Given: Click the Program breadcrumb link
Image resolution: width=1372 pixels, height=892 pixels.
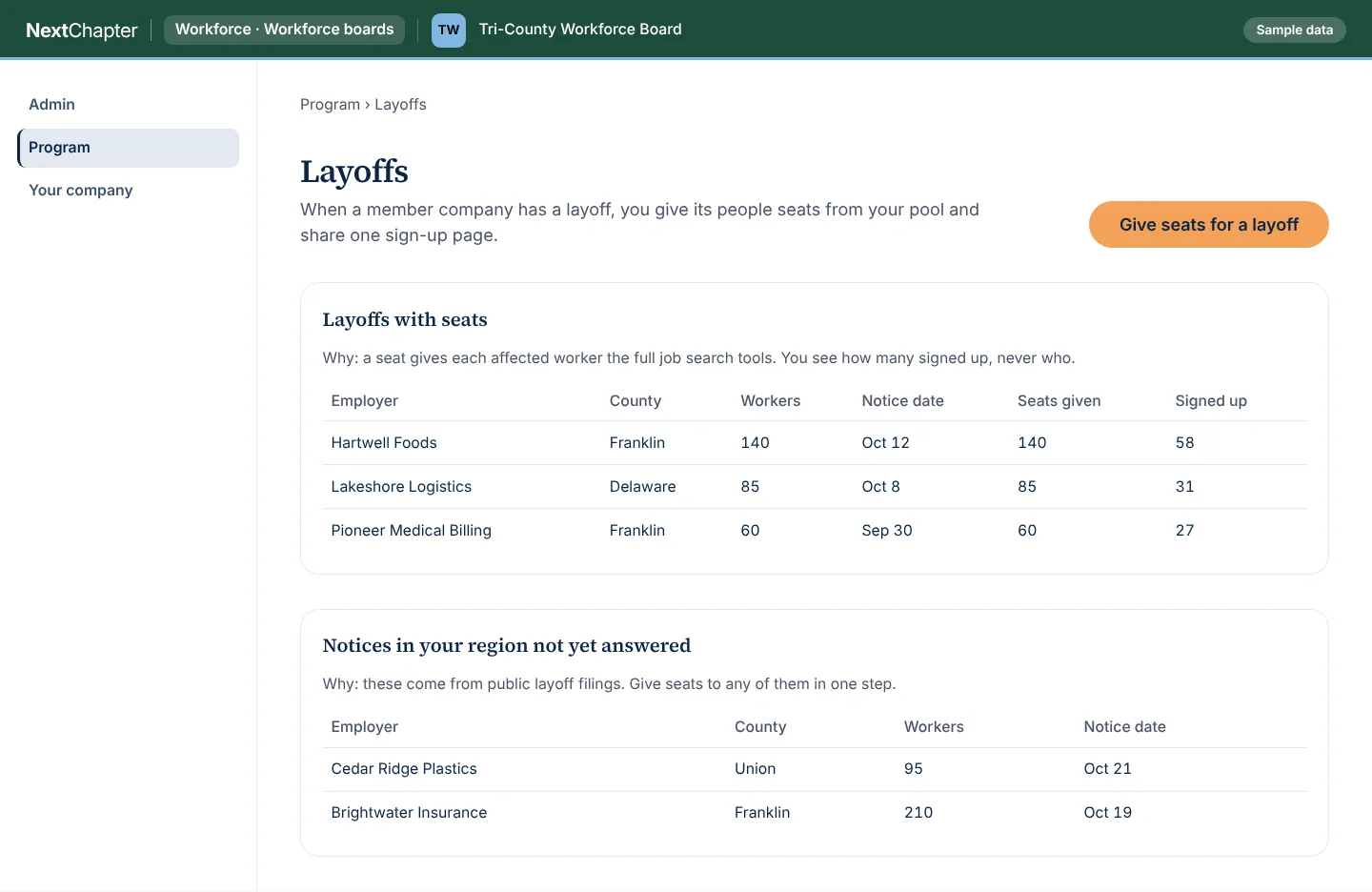Looking at the screenshot, I should tap(330, 104).
